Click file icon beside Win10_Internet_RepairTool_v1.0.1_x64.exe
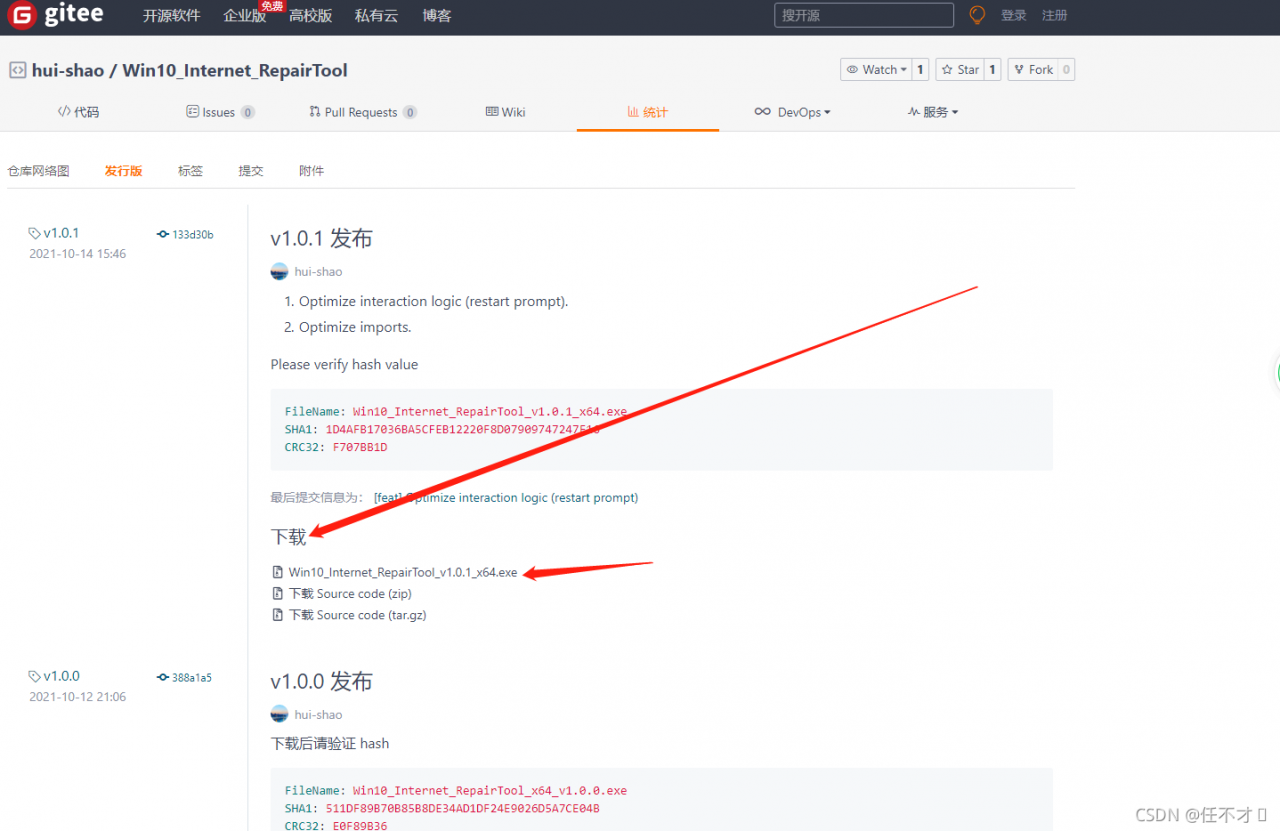 point(278,573)
